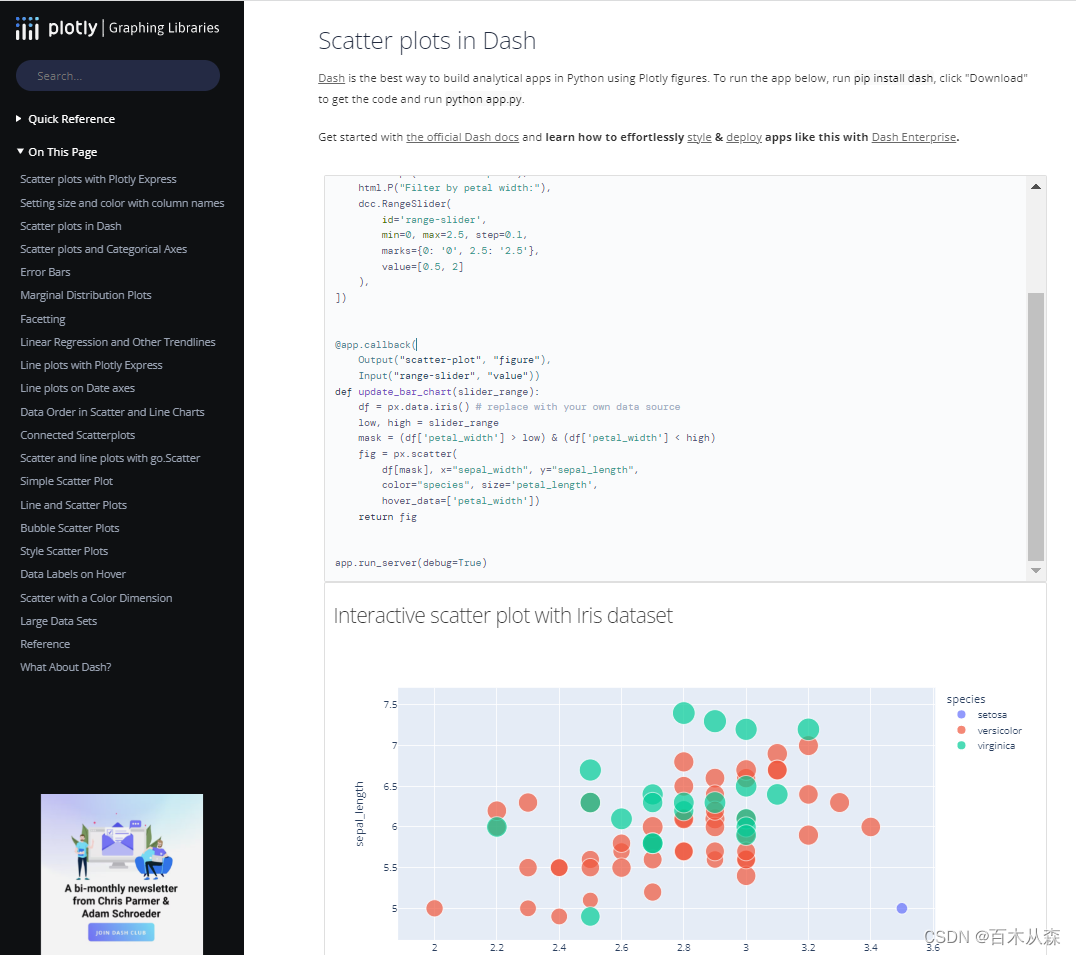Select Simple Scatter Plot link
The height and width of the screenshot is (955, 1076).
pyautogui.click(x=67, y=482)
